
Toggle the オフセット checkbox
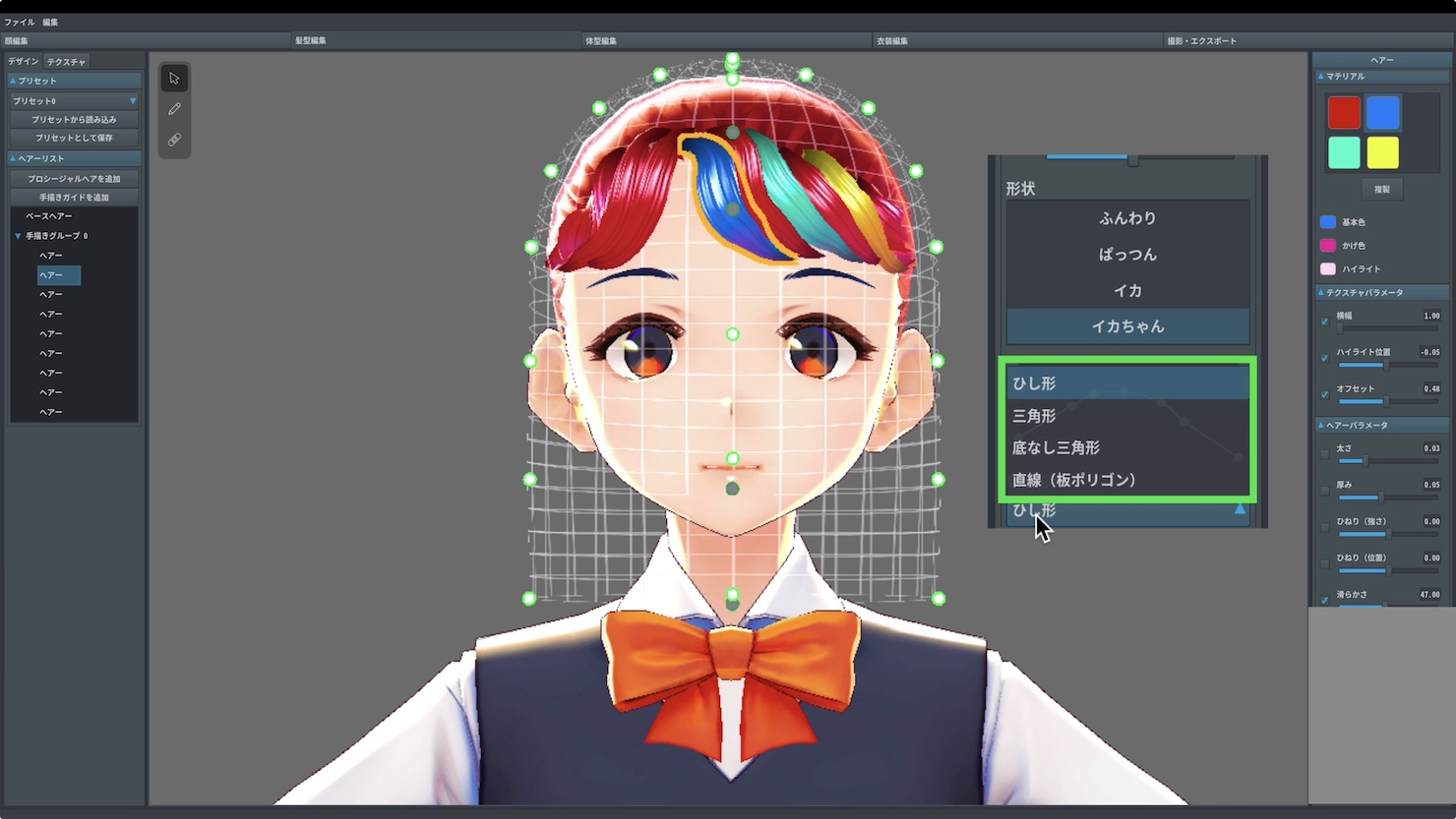coord(1324,394)
